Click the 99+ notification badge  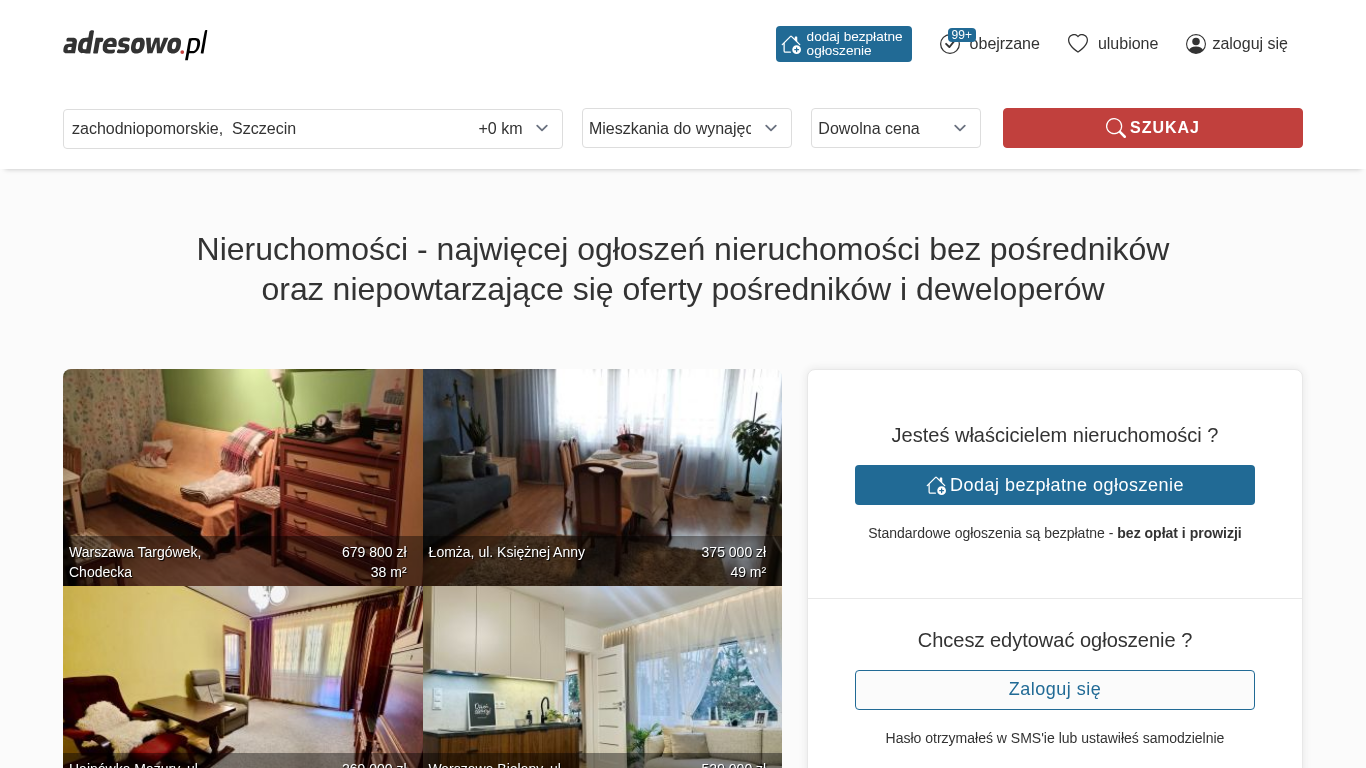(x=962, y=35)
